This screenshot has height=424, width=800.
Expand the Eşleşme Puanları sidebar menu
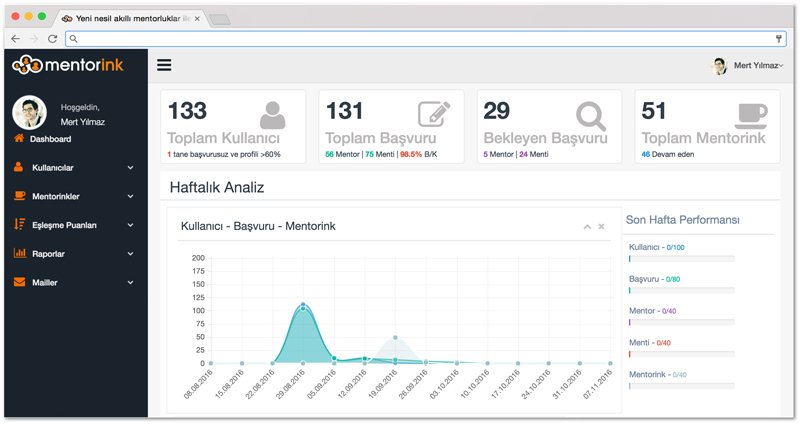pos(74,225)
